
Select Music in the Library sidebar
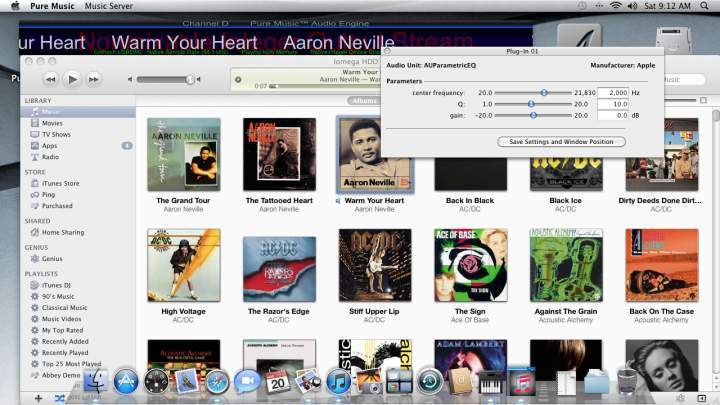point(78,112)
